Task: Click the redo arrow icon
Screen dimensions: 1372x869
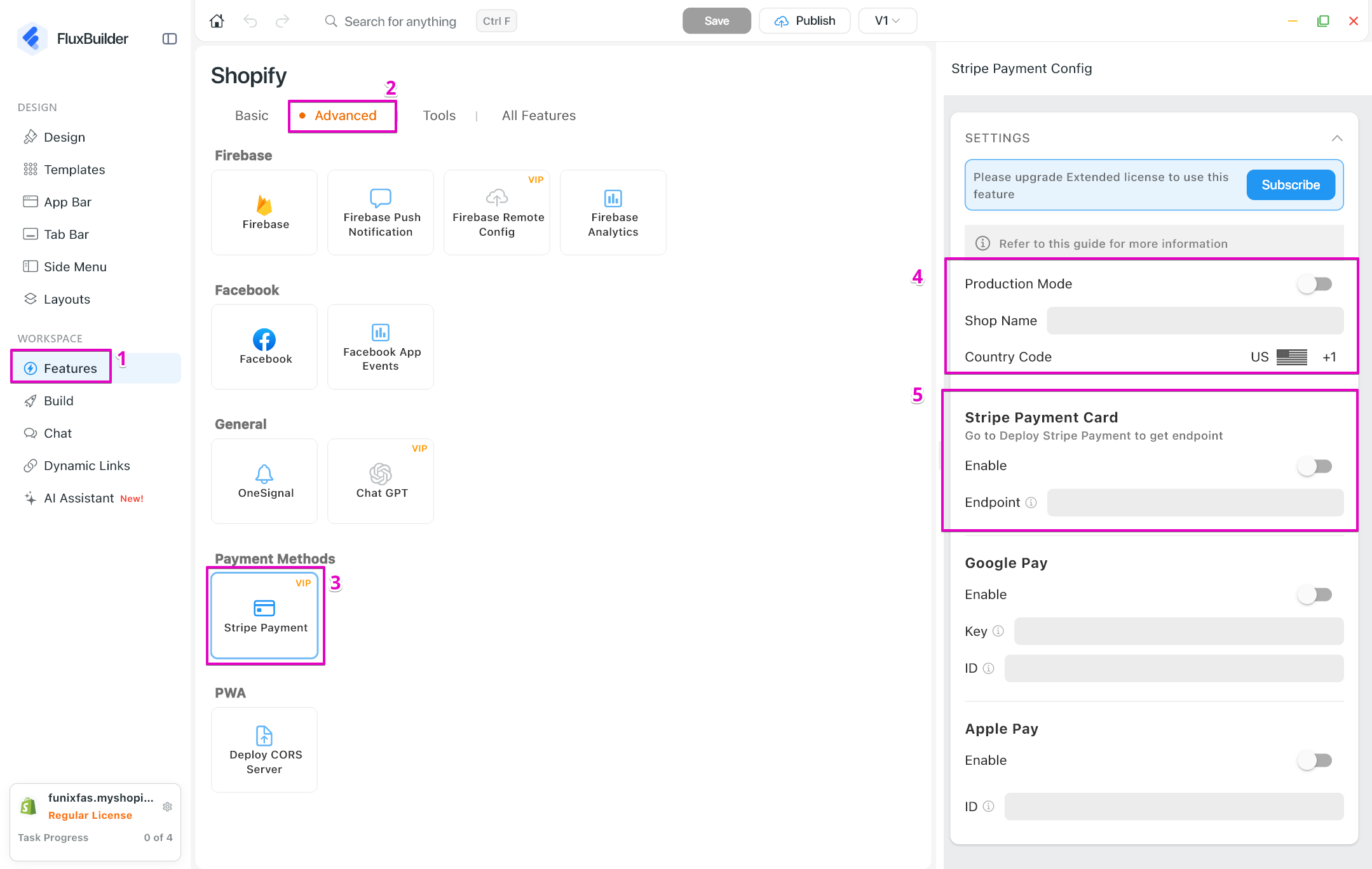Action: pos(282,21)
